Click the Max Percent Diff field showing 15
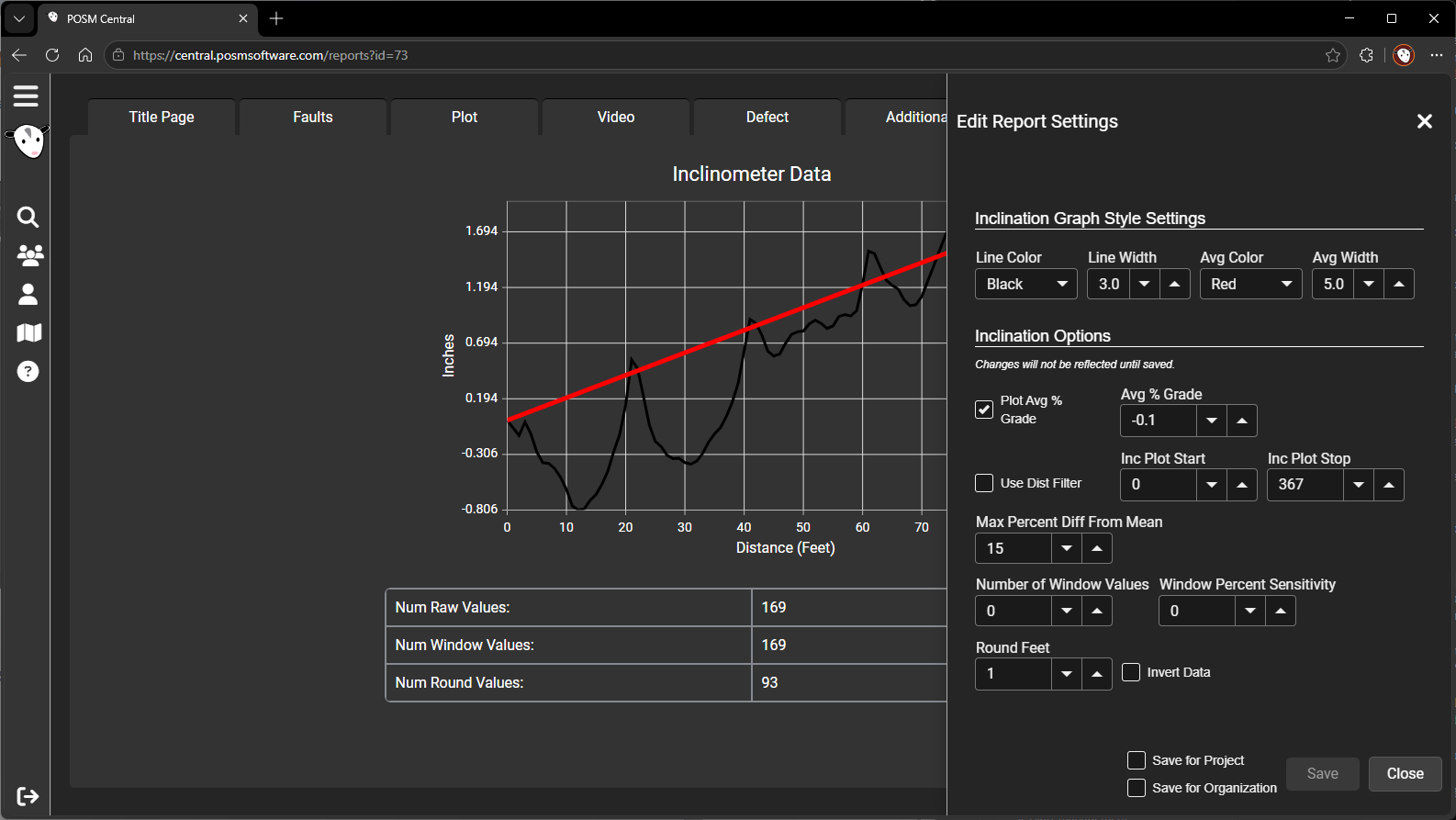 pos(1014,548)
